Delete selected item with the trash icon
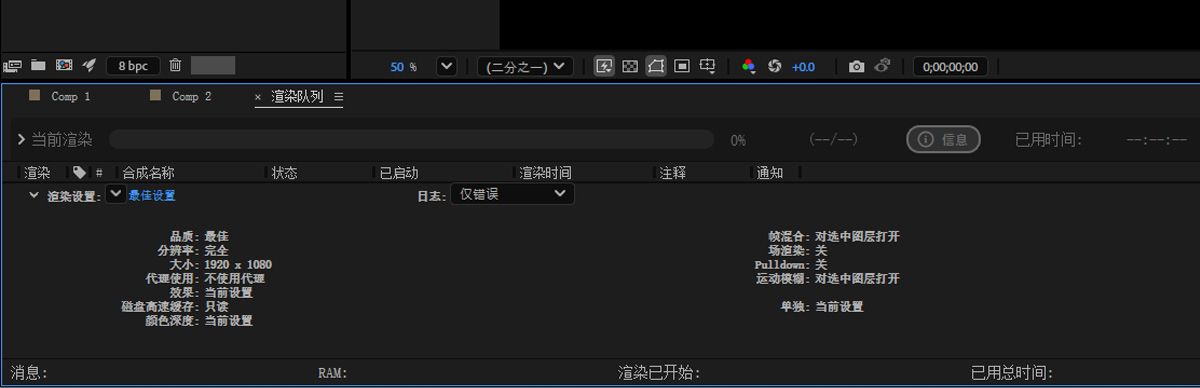Screen dimensions: 1200x388 pyautogui.click(x=175, y=66)
